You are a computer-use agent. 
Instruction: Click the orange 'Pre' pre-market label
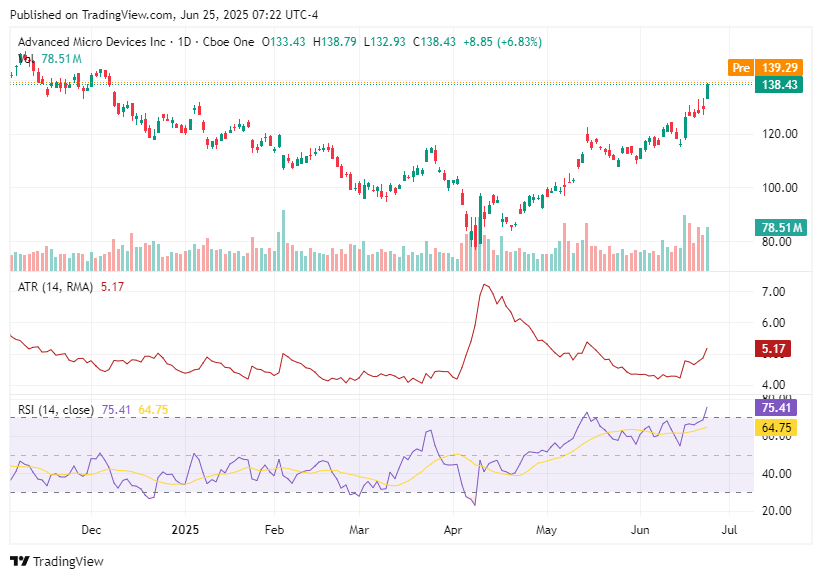point(741,68)
